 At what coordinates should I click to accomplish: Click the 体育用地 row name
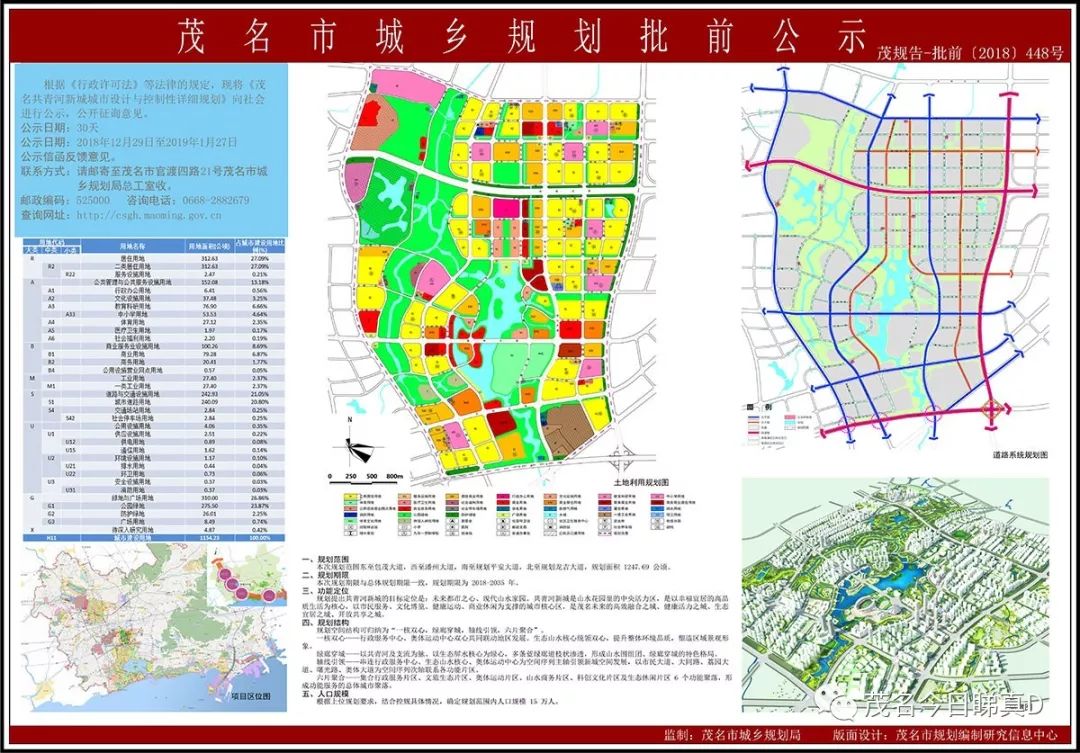coord(132,322)
